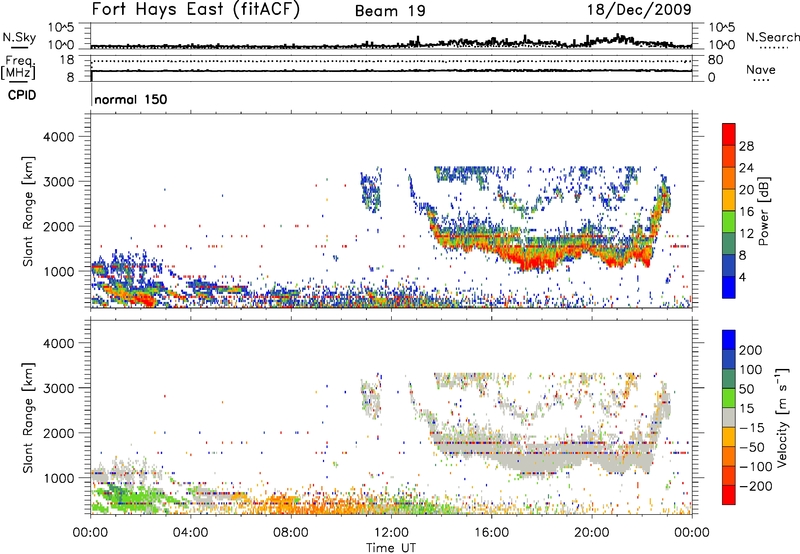Click the date '18/Dec/2009'
The image size is (800, 554).
pyautogui.click(x=639, y=9)
